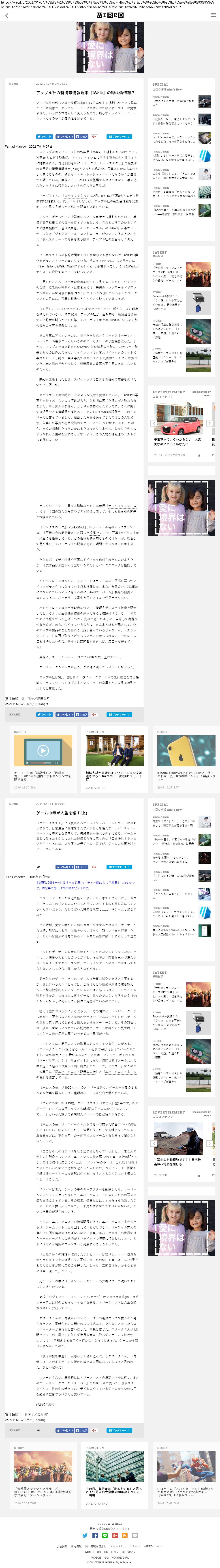The height and width of the screenshot is (1568, 220).
Task: Open the ITALY edition link in the footer
Action: (115, 1552)
